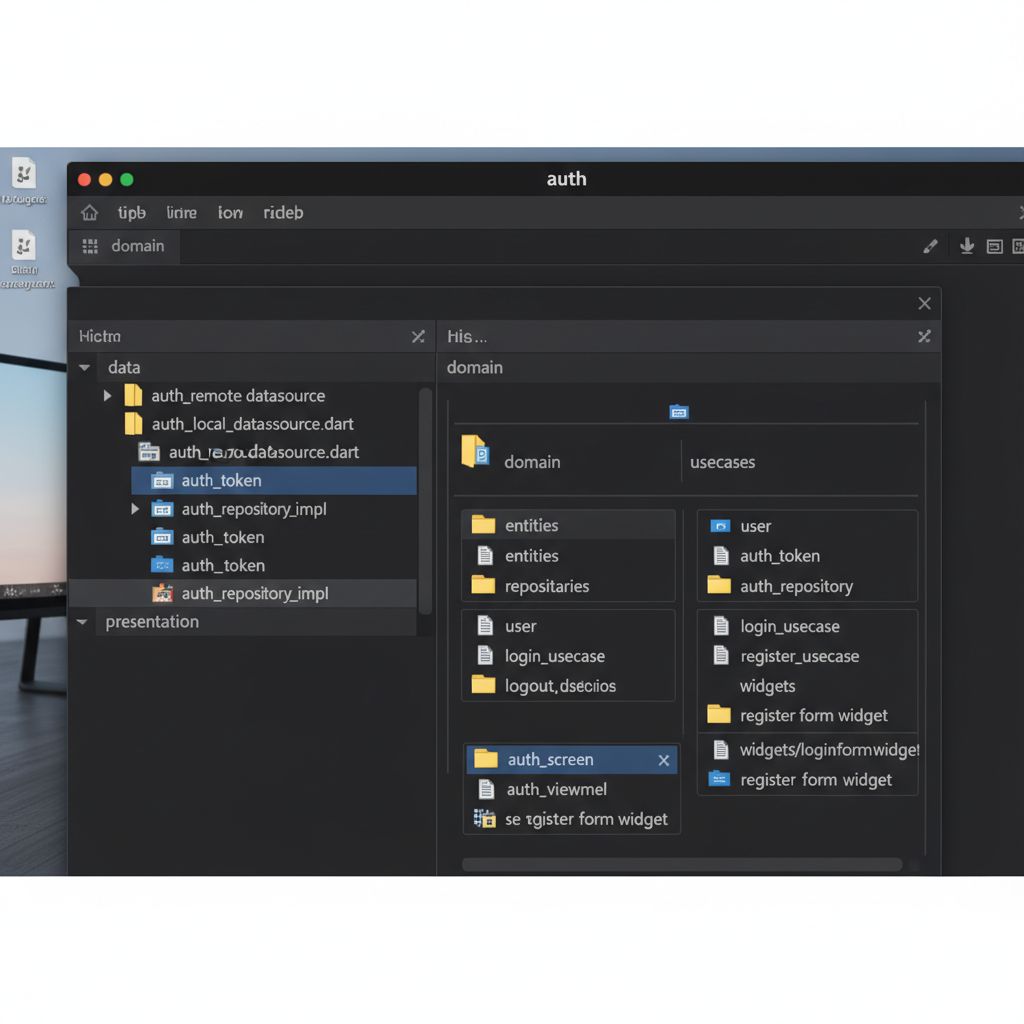Select auth_token in the right column
Image resolution: width=1024 pixels, height=1024 pixels.
pos(808,556)
